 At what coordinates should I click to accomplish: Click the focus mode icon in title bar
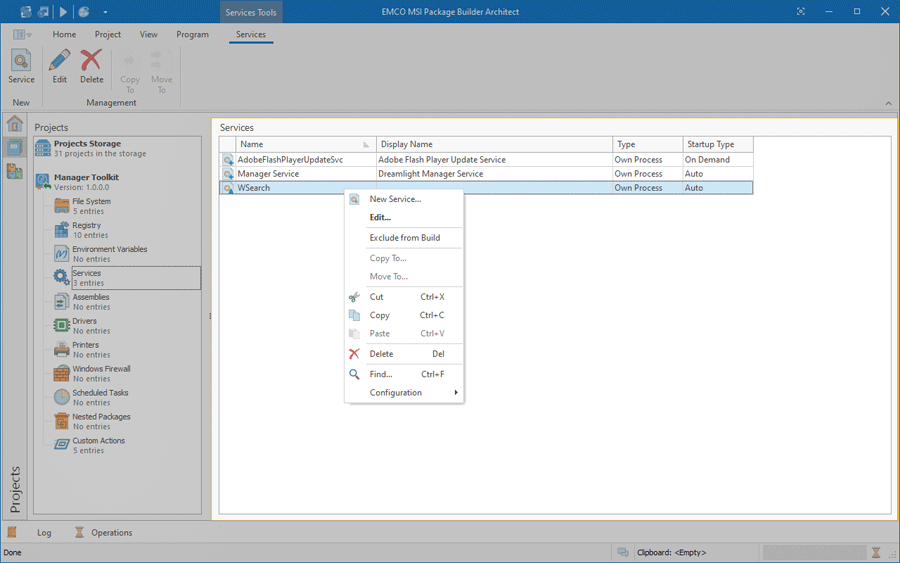(801, 11)
